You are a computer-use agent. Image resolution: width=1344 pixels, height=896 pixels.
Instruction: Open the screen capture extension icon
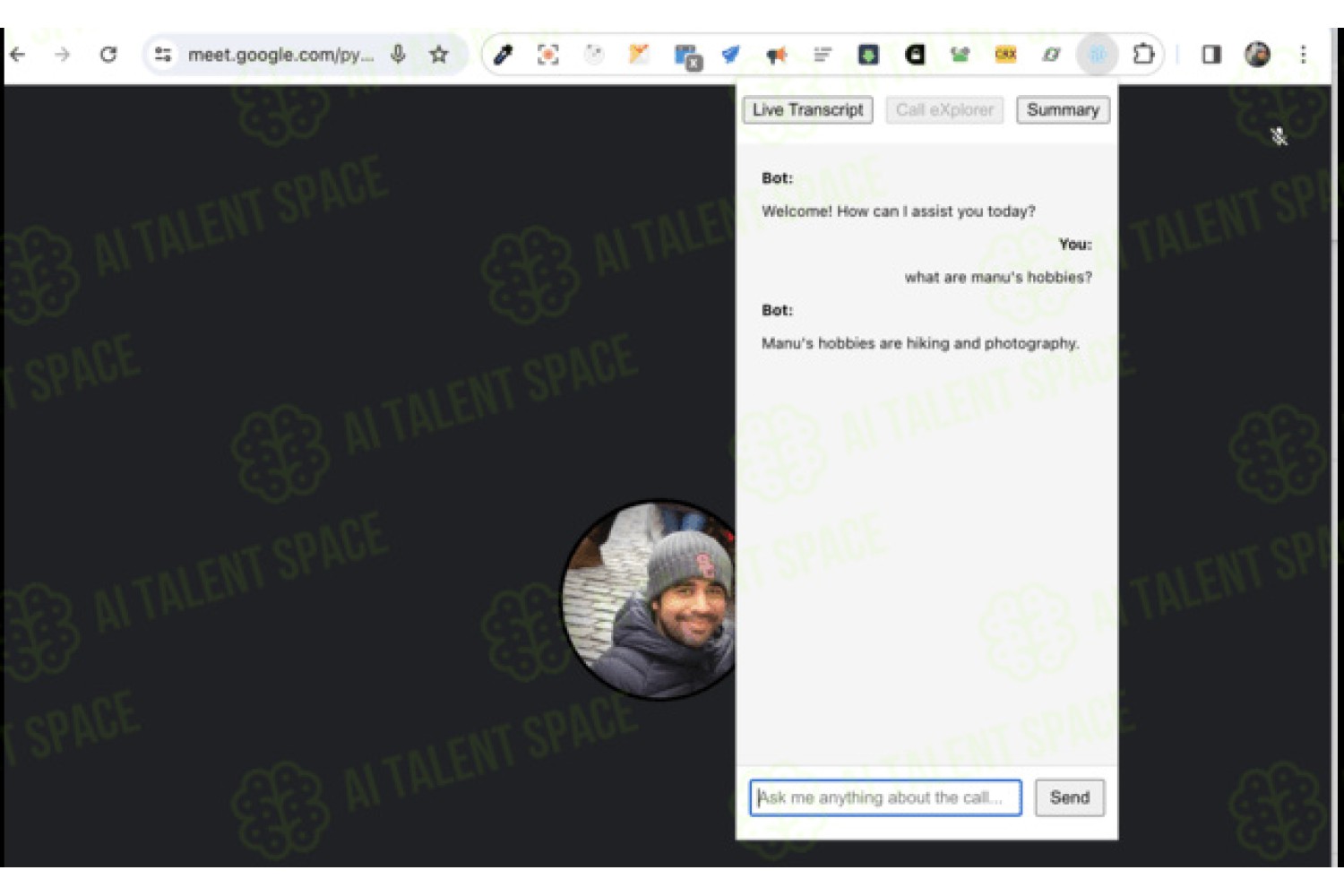tap(548, 55)
